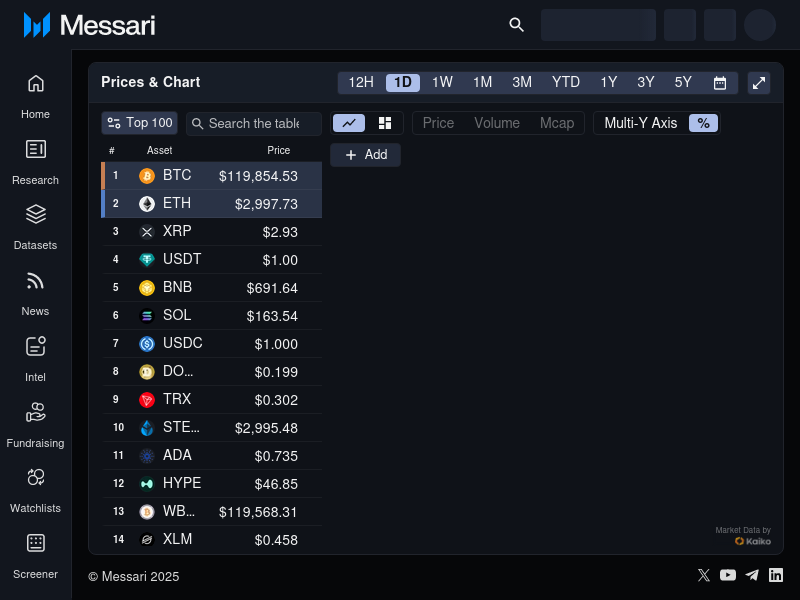Select the 5Y time range
The width and height of the screenshot is (800, 600).
(683, 83)
